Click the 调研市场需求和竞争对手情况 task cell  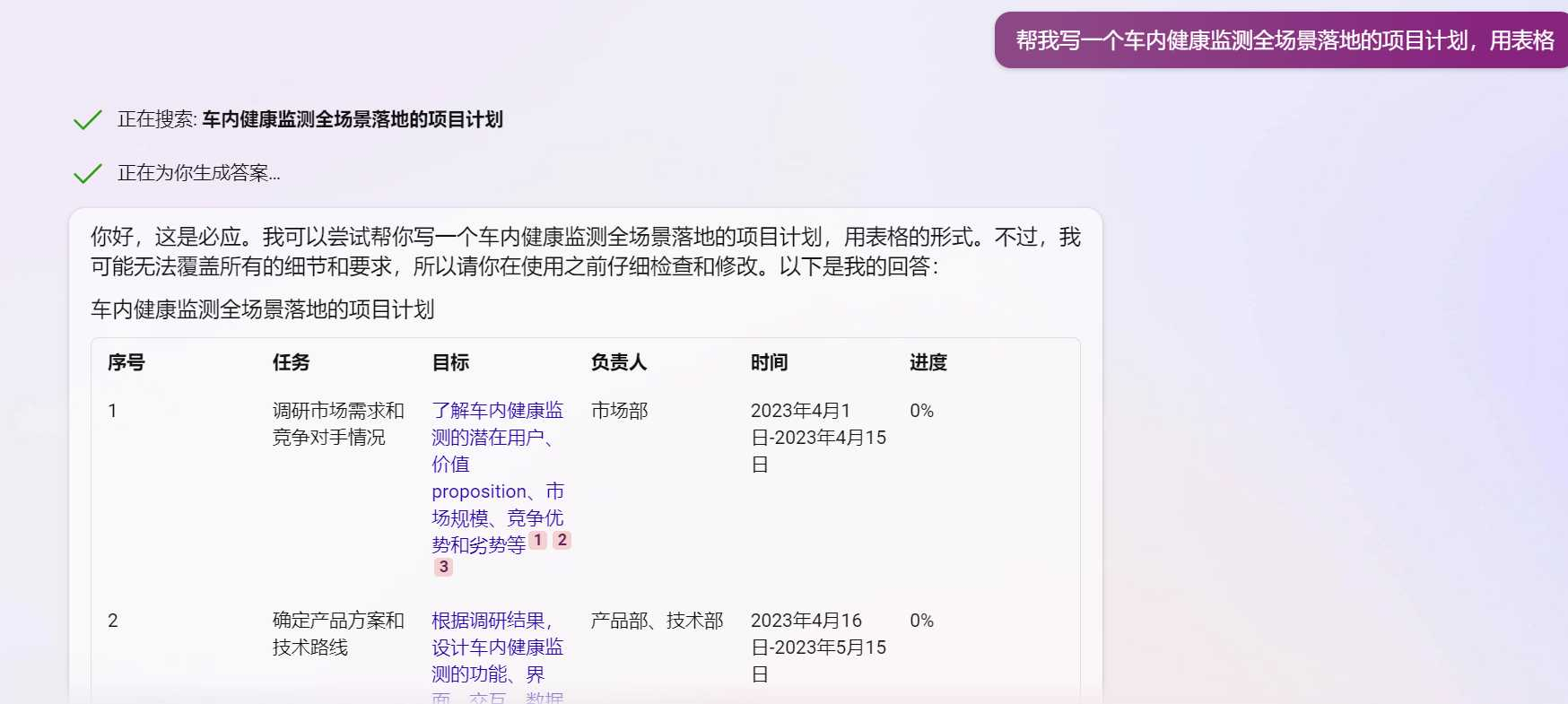(338, 423)
